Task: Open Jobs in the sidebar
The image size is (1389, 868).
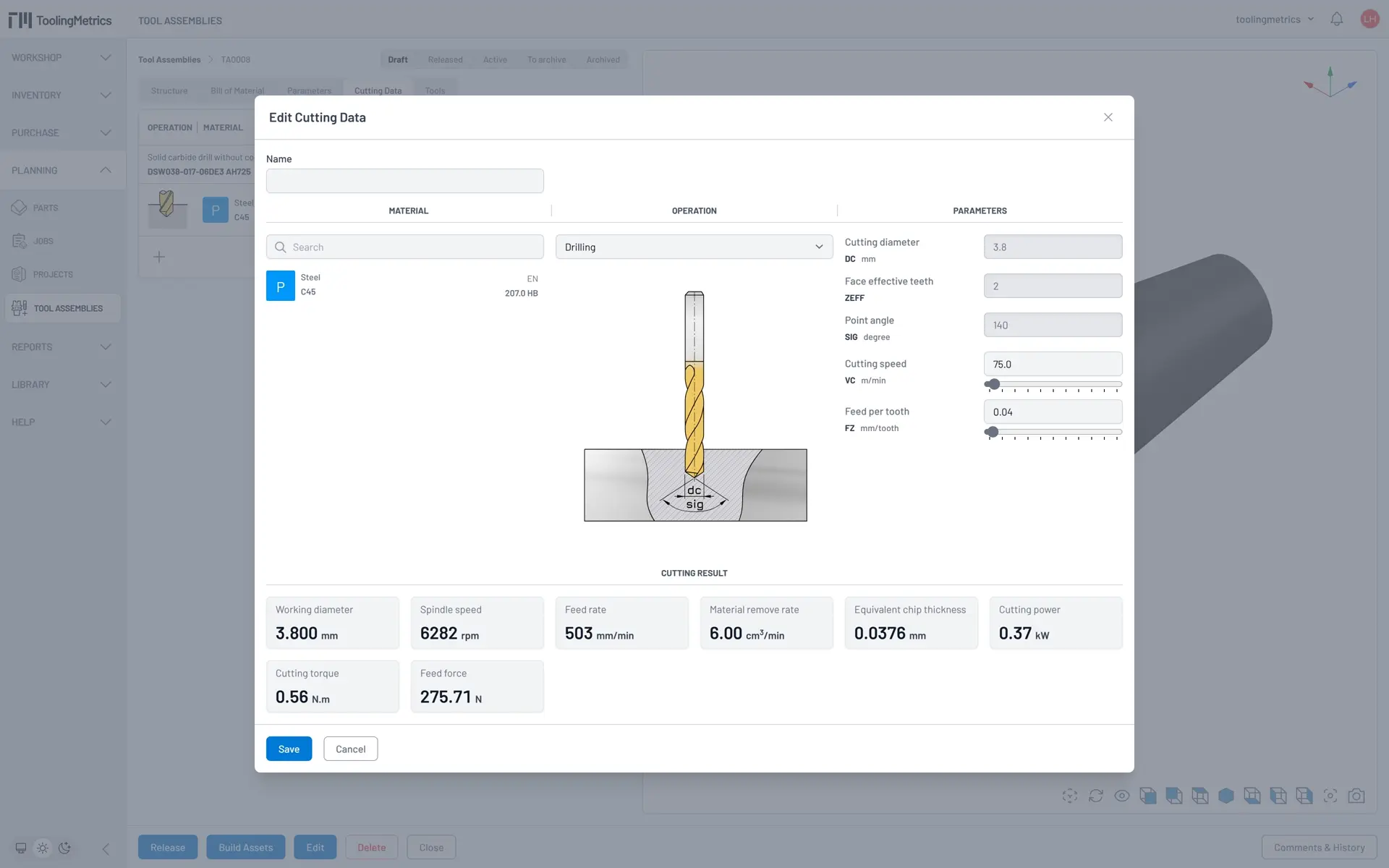Action: (x=63, y=241)
